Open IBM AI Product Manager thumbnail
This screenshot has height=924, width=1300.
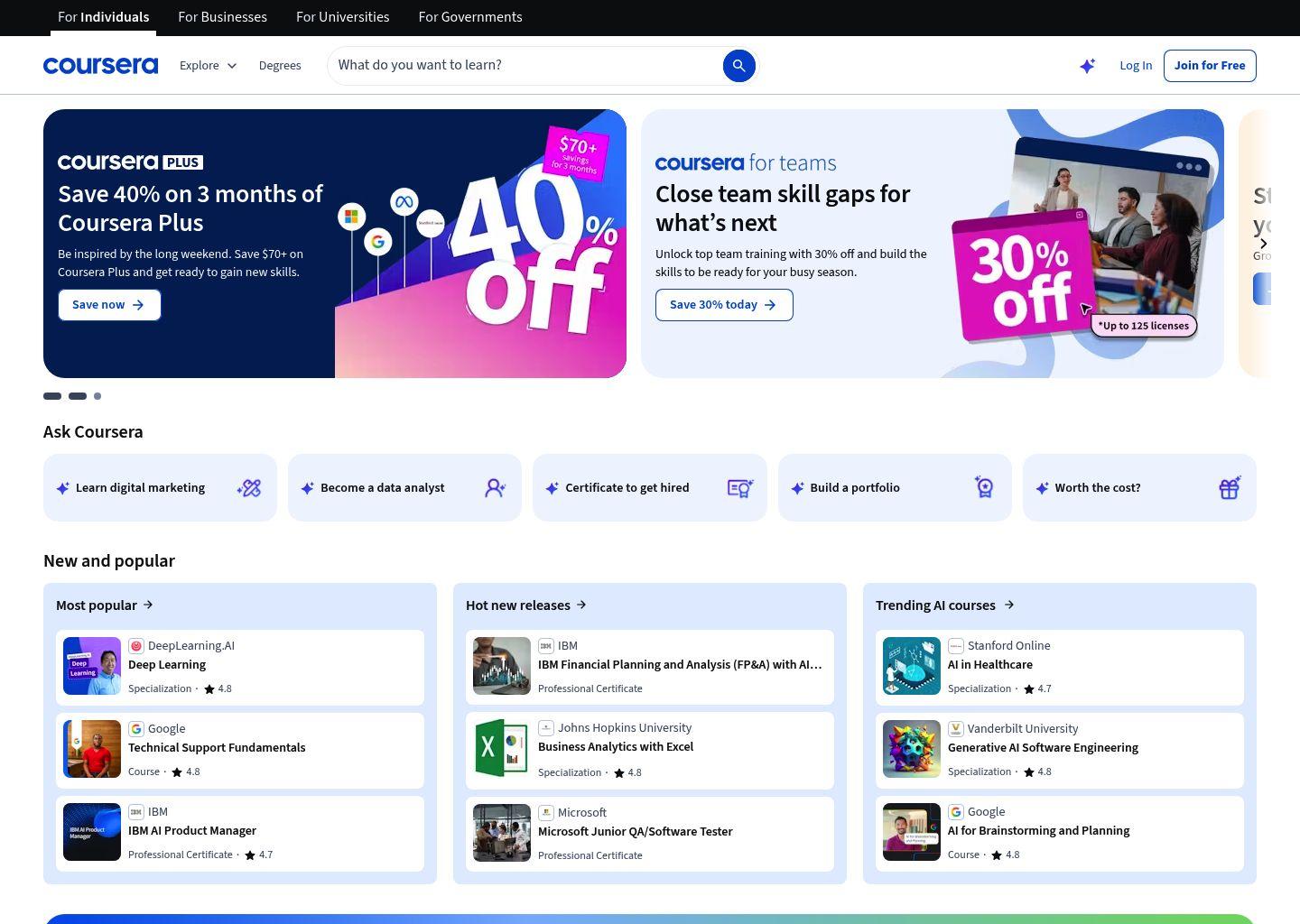[92, 832]
